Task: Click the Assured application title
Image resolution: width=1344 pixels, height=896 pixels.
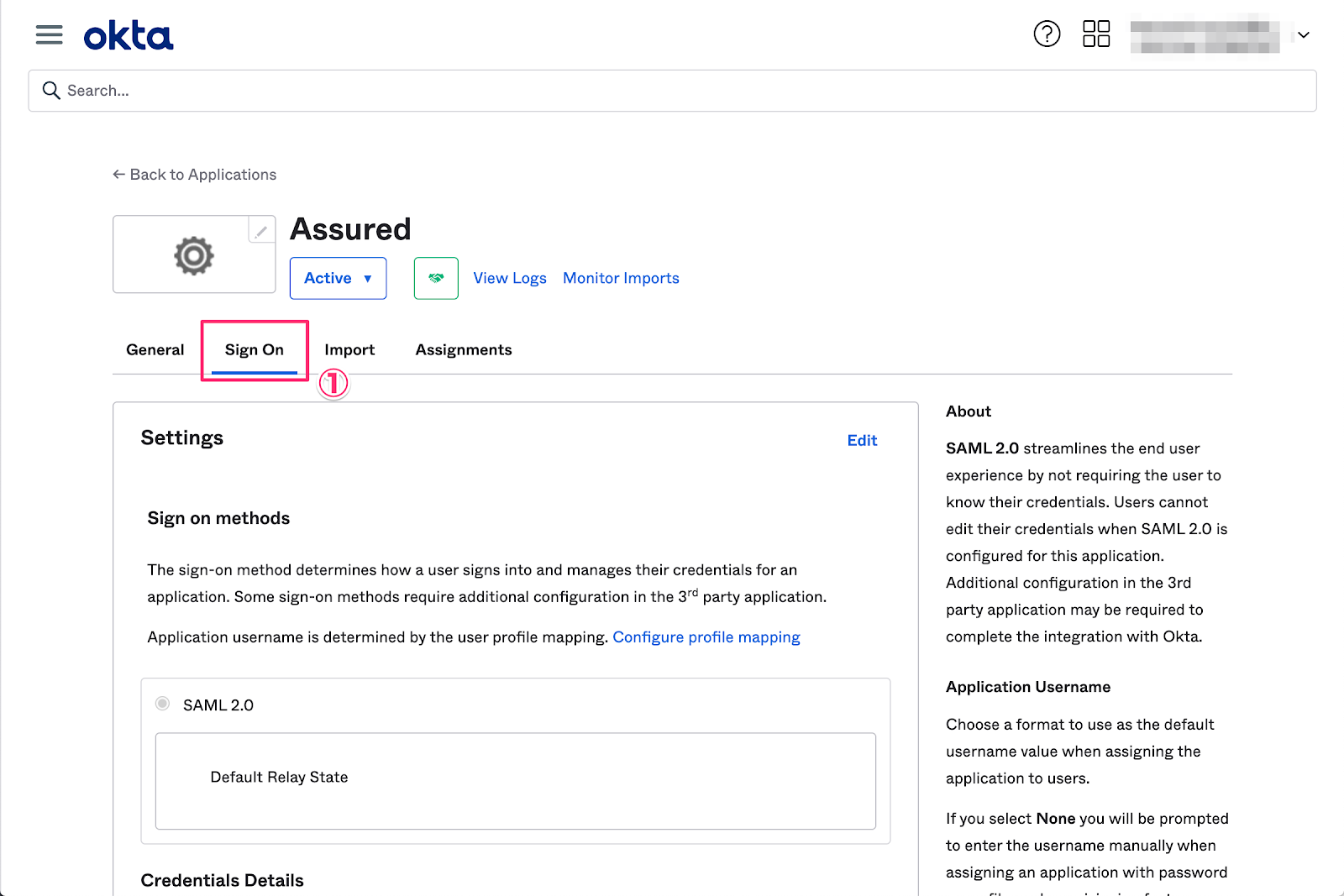Action: click(350, 229)
